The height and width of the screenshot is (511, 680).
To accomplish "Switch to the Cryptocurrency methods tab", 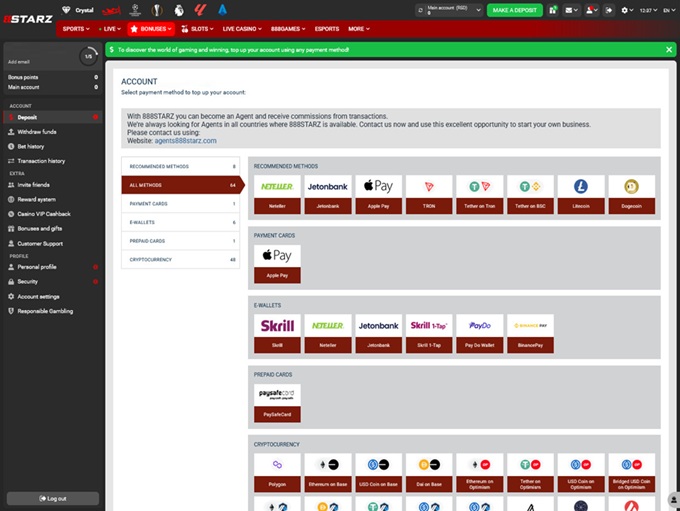I will pyautogui.click(x=179, y=260).
